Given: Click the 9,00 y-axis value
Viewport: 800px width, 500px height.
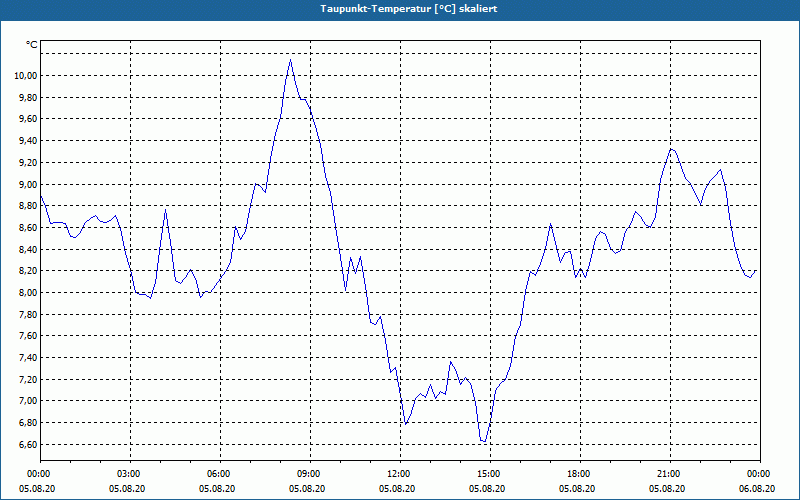Looking at the screenshot, I should pyautogui.click(x=28, y=184).
